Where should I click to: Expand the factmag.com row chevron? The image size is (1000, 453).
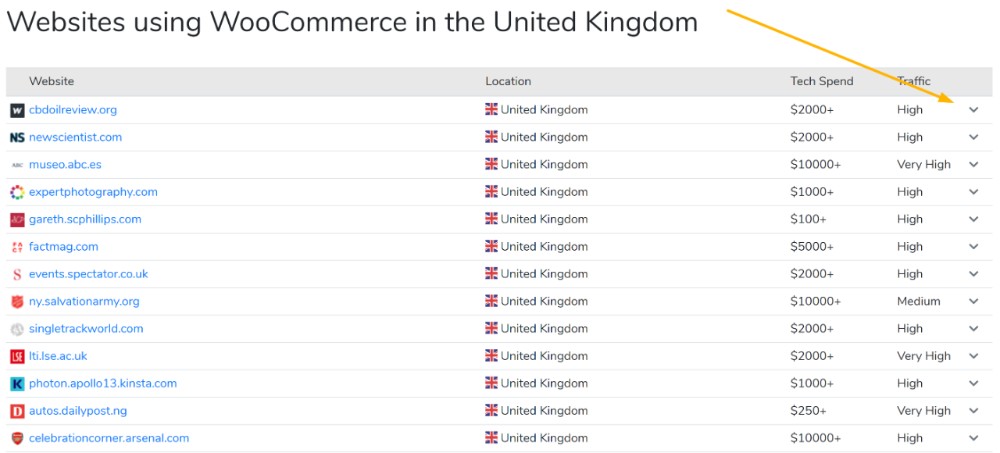tap(973, 246)
